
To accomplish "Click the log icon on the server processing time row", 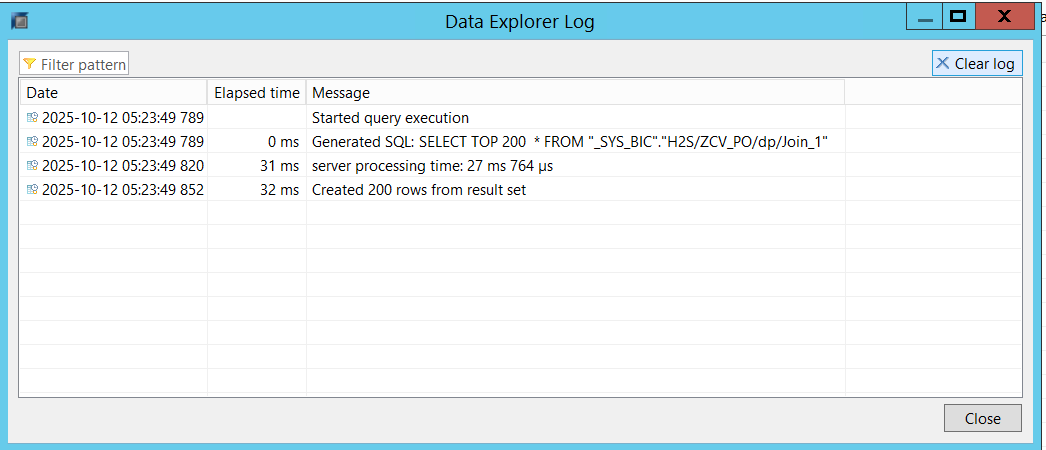I will 32,166.
